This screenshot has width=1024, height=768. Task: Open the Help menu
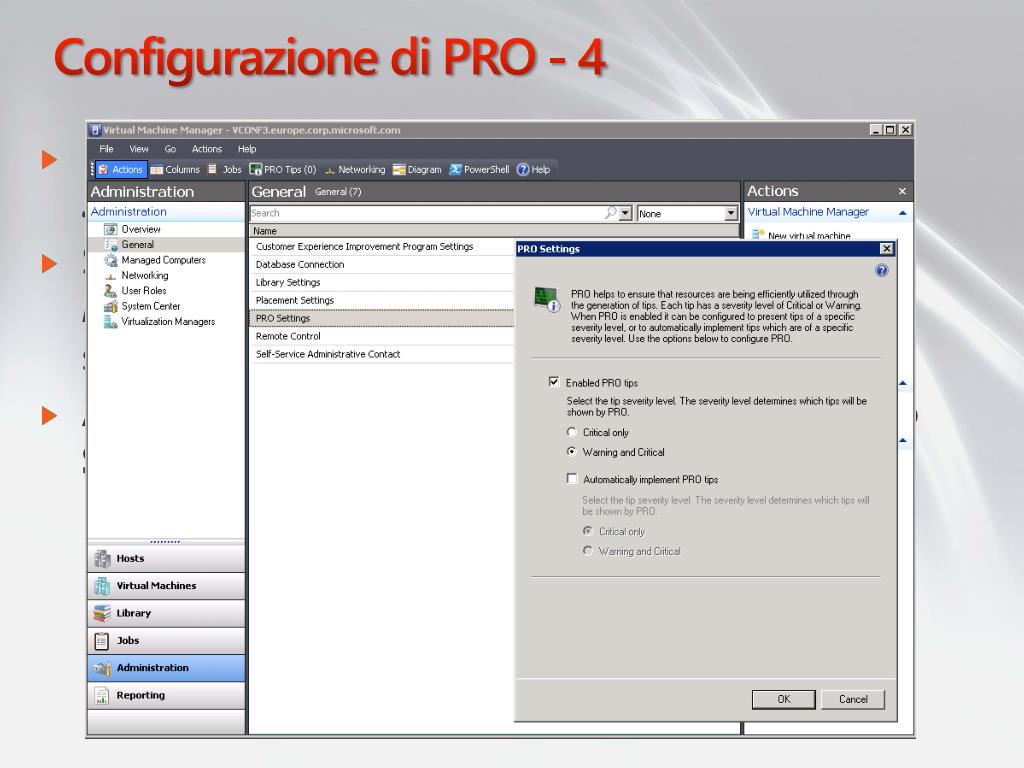[x=247, y=149]
